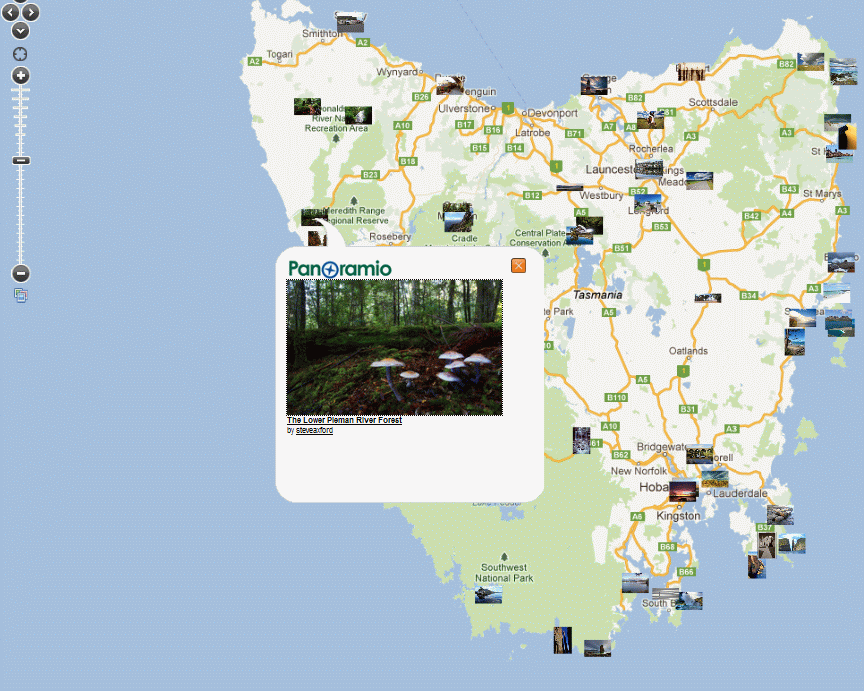
Task: Click the zoom slider handle
Action: [x=20, y=160]
